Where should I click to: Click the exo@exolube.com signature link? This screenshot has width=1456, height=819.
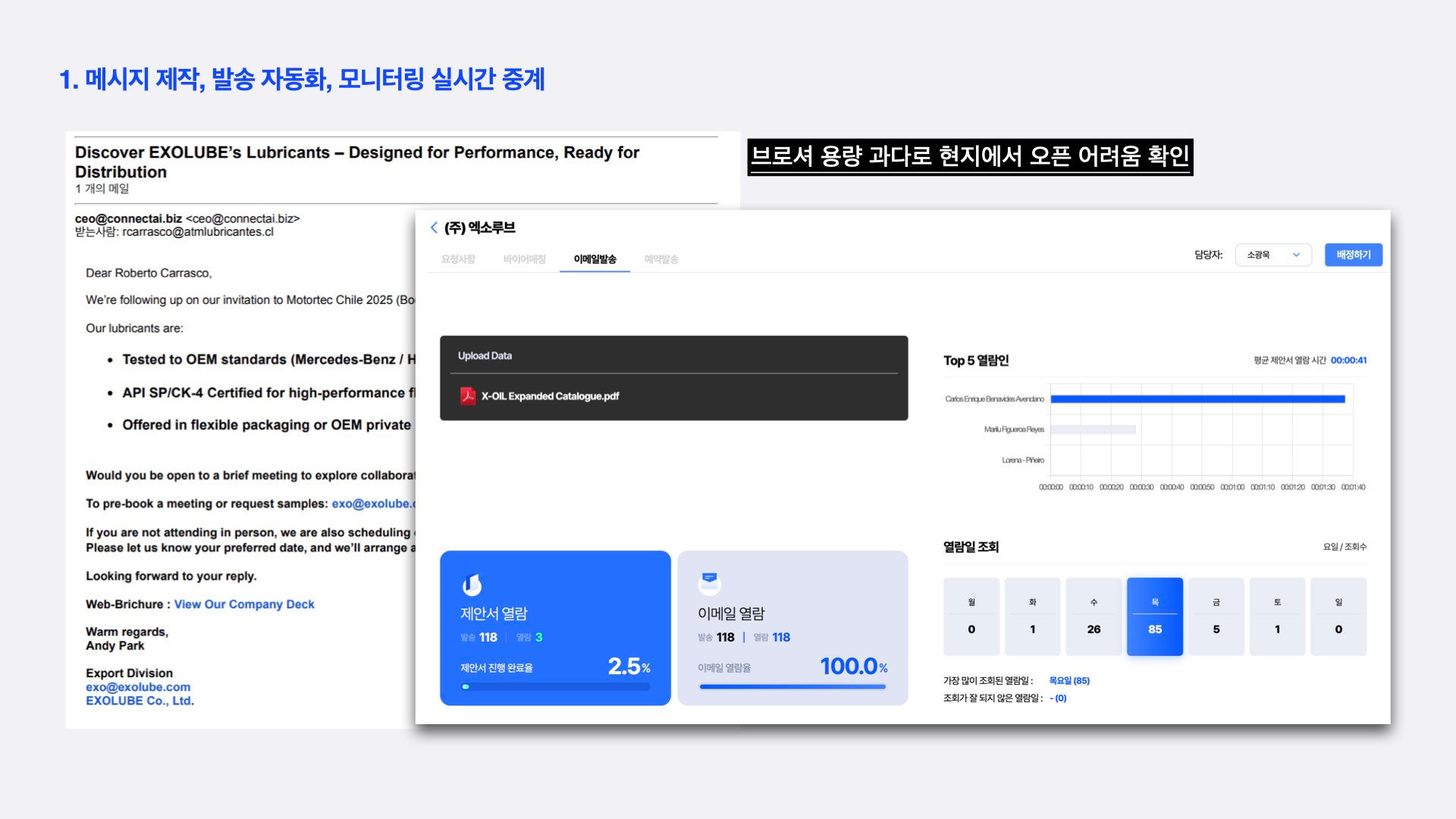[x=138, y=687]
